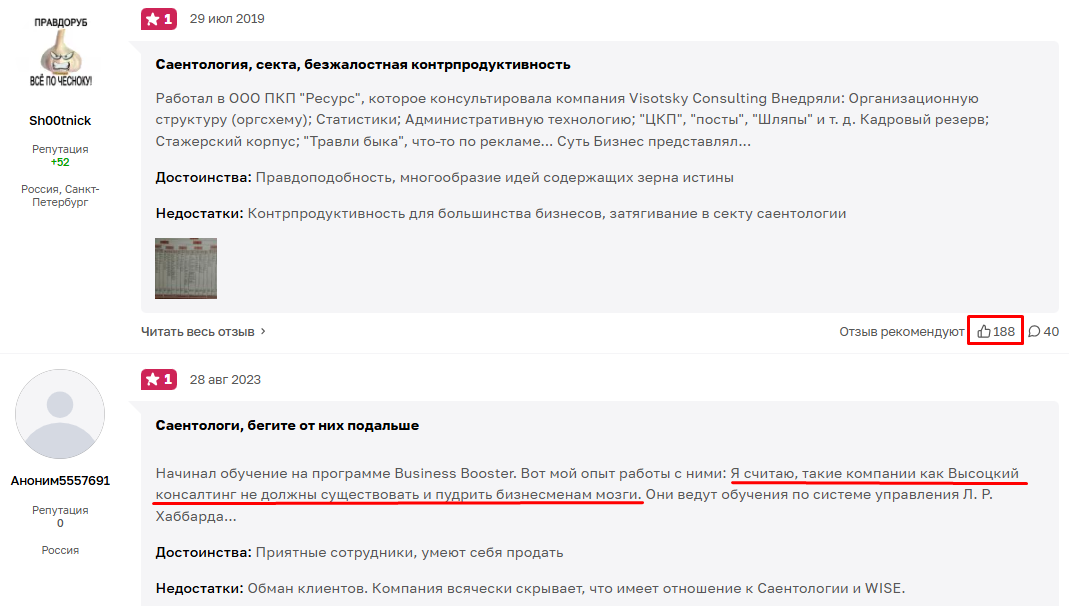This screenshot has height=606, width=1069.
Task: Click the 'Достоинства: Правдоподобность' line
Action: [445, 177]
